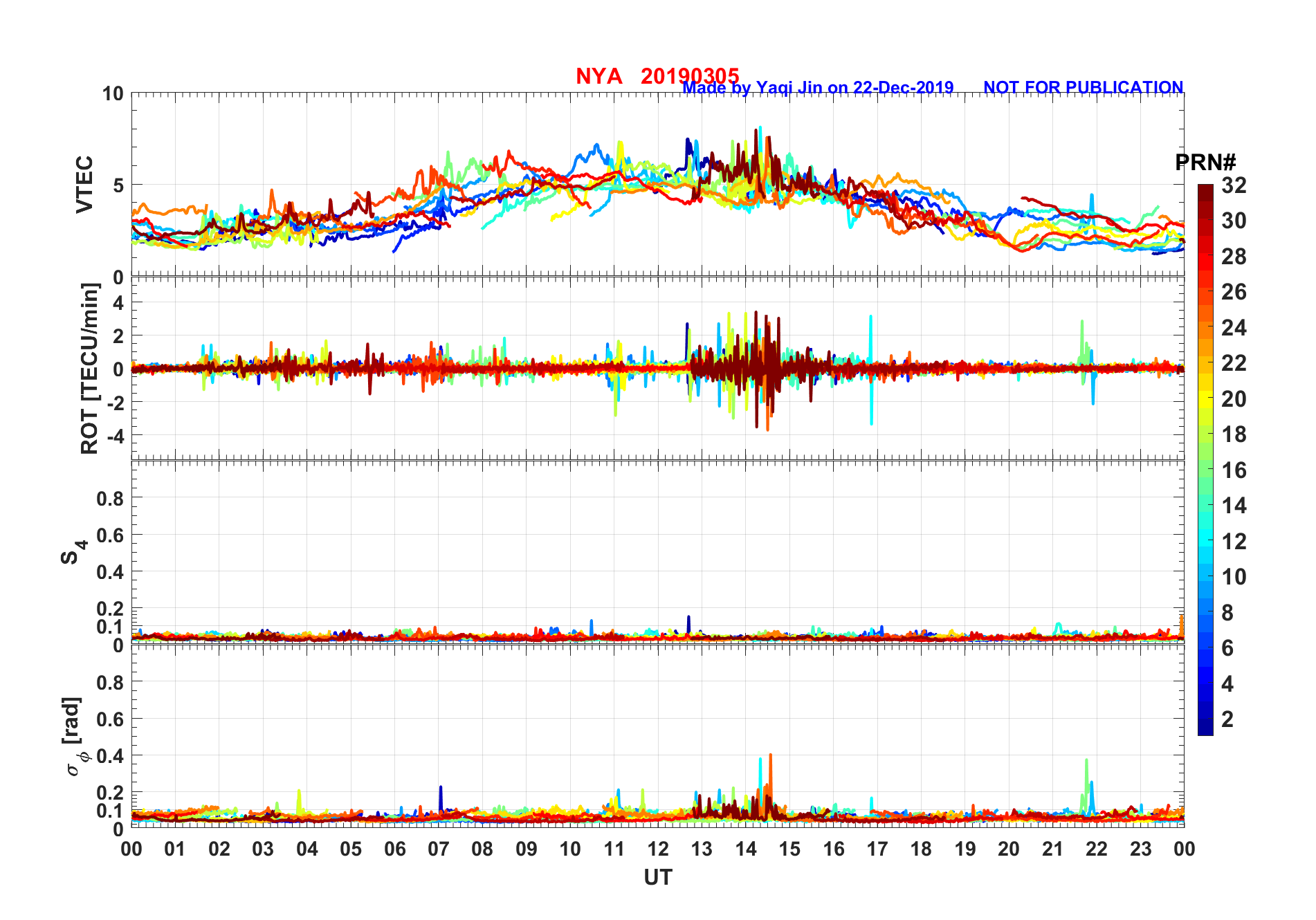
Task: Click the PRN colorbar tick label '6'
Action: (1227, 648)
